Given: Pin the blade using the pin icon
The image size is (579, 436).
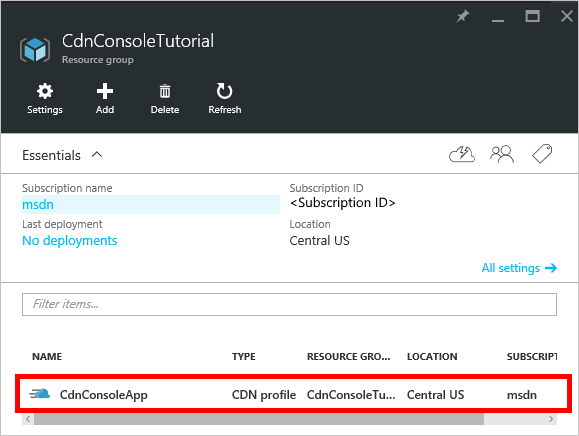Looking at the screenshot, I should 463,16.
